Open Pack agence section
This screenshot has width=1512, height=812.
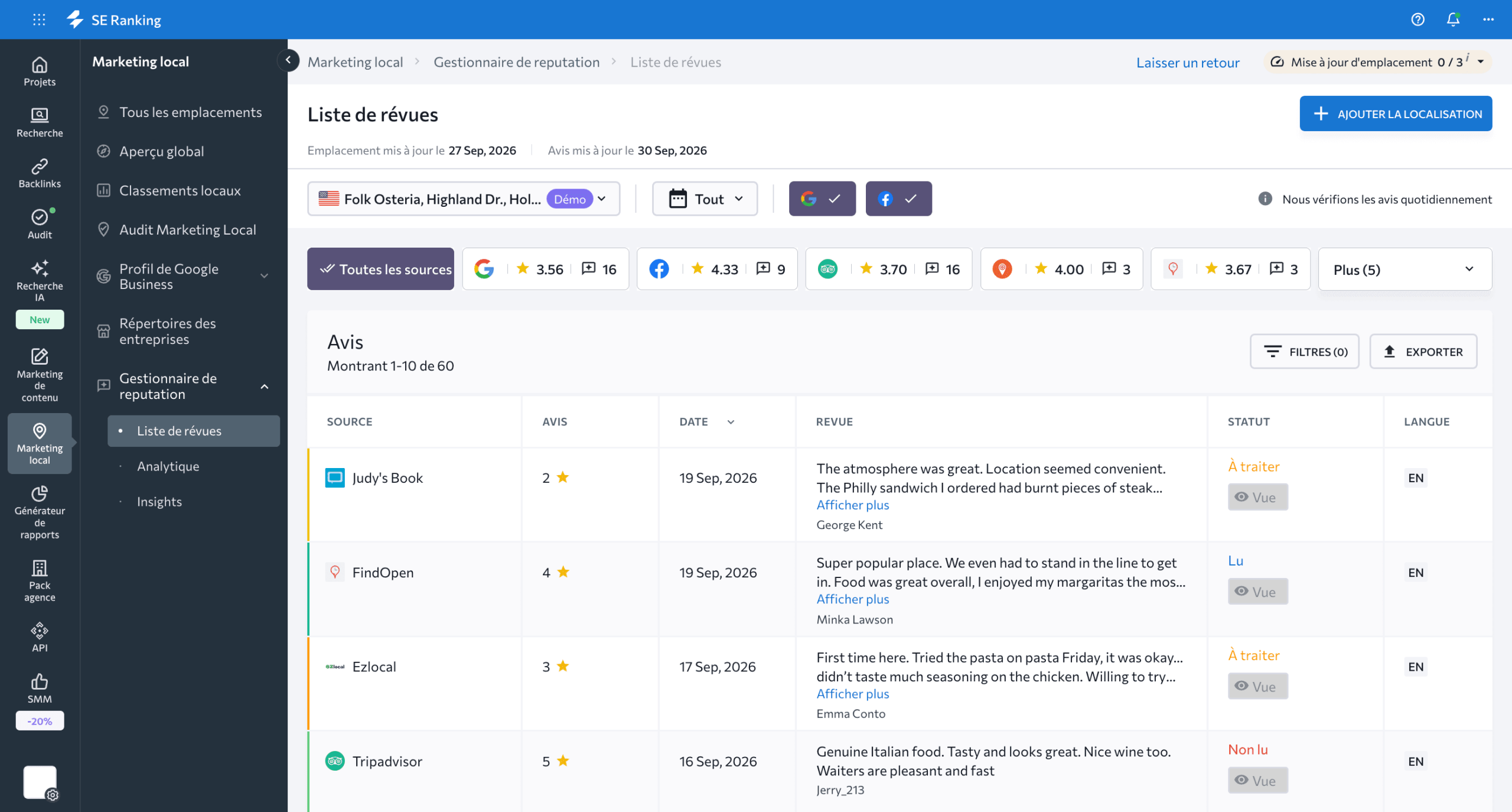point(40,581)
